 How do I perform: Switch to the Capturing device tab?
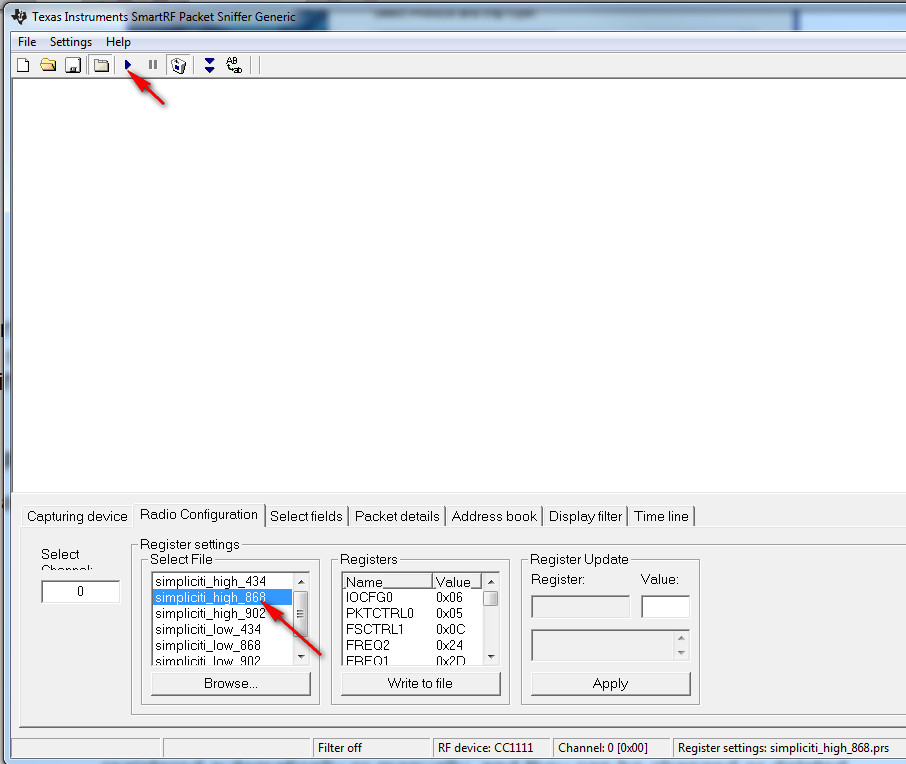77,516
